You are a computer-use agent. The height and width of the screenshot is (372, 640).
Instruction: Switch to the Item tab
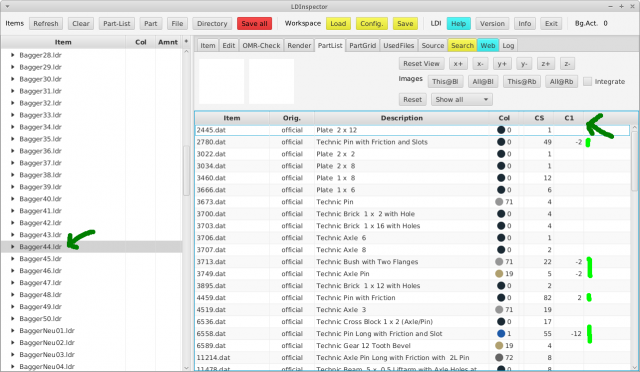[208, 45]
